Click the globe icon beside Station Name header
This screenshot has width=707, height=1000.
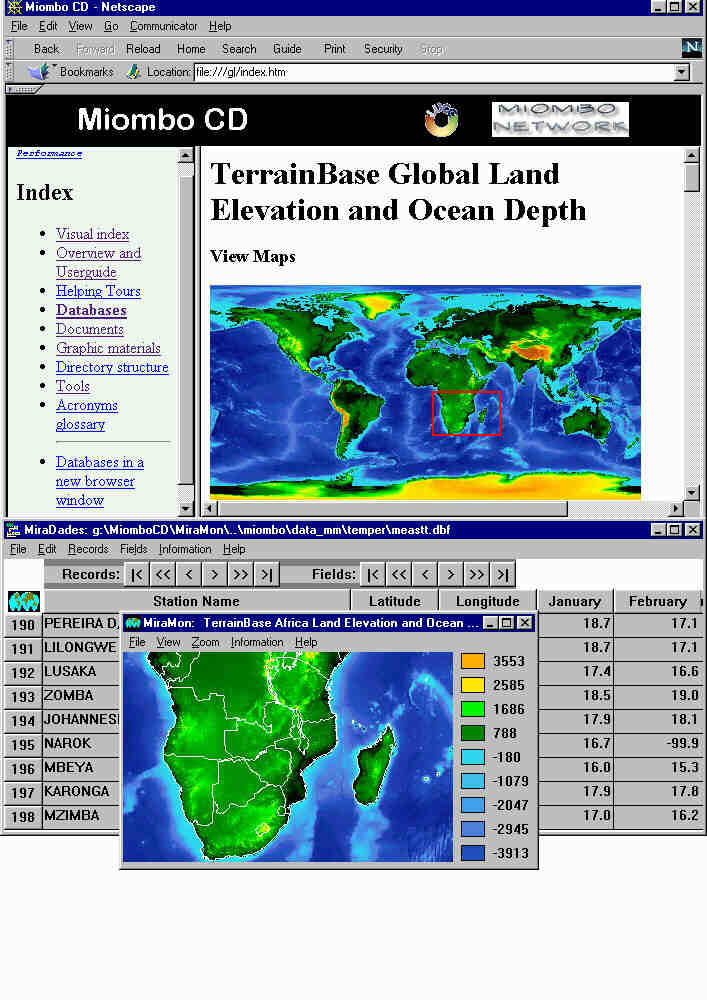(24, 601)
